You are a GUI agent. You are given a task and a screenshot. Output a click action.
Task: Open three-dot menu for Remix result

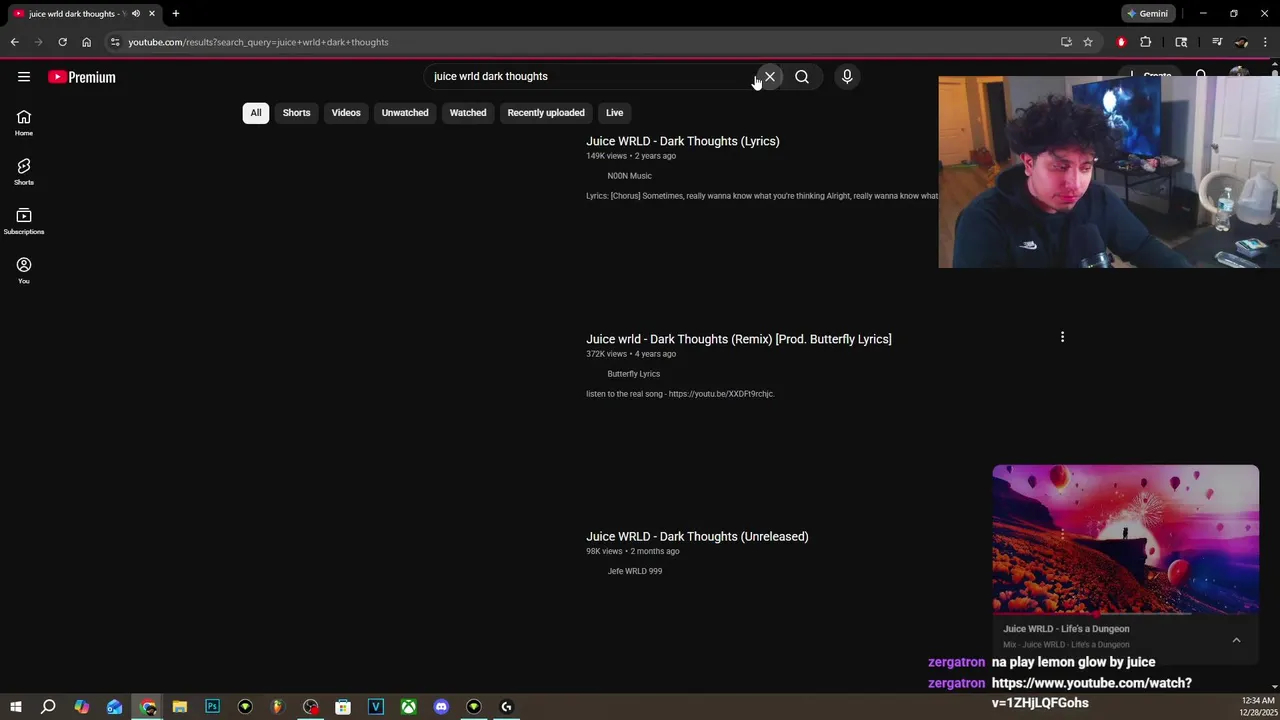pyautogui.click(x=1062, y=337)
